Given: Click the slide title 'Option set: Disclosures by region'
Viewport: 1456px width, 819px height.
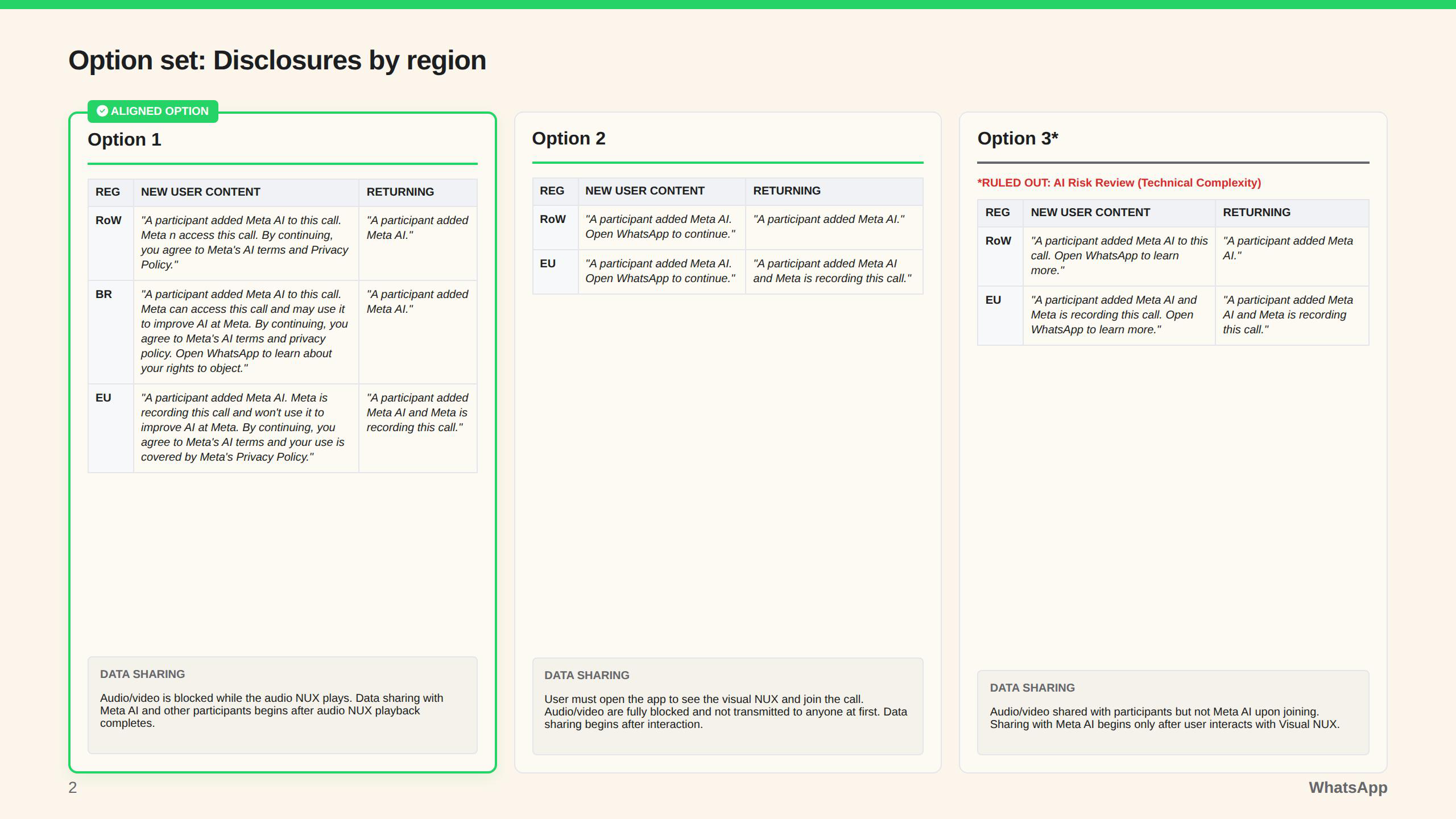Looking at the screenshot, I should 277,60.
